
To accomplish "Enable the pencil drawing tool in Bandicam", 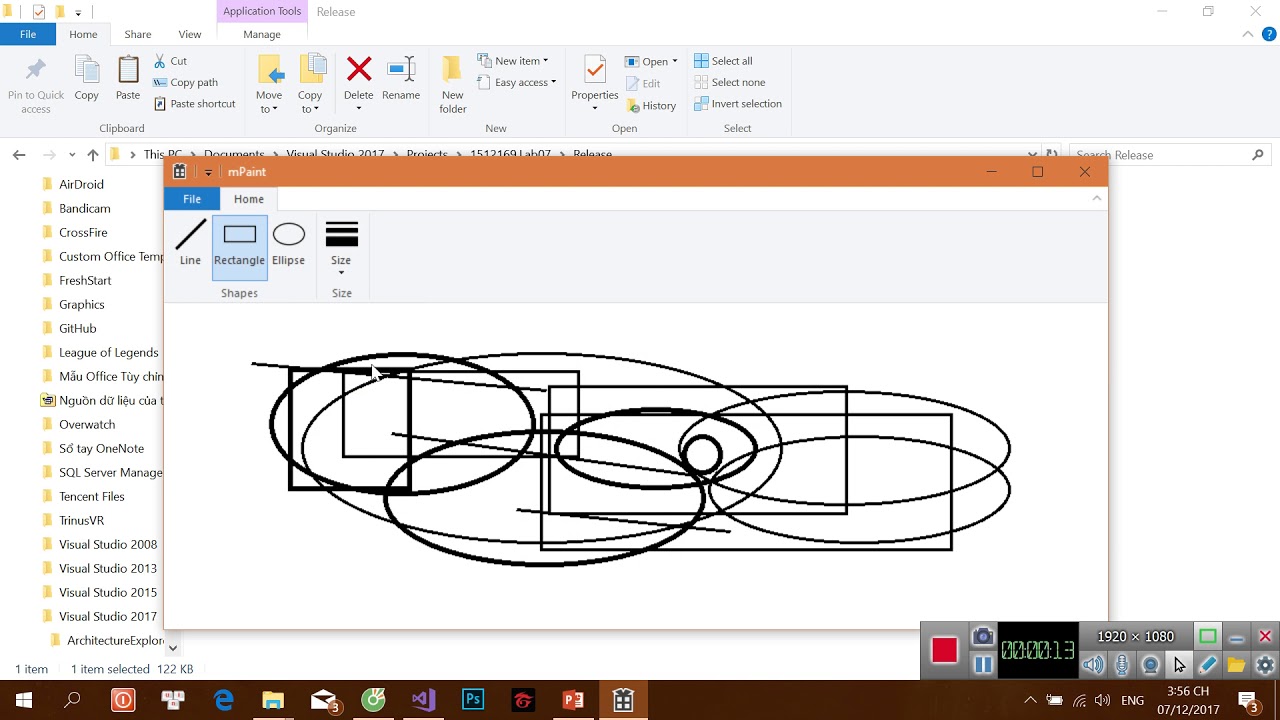I will 1208,664.
